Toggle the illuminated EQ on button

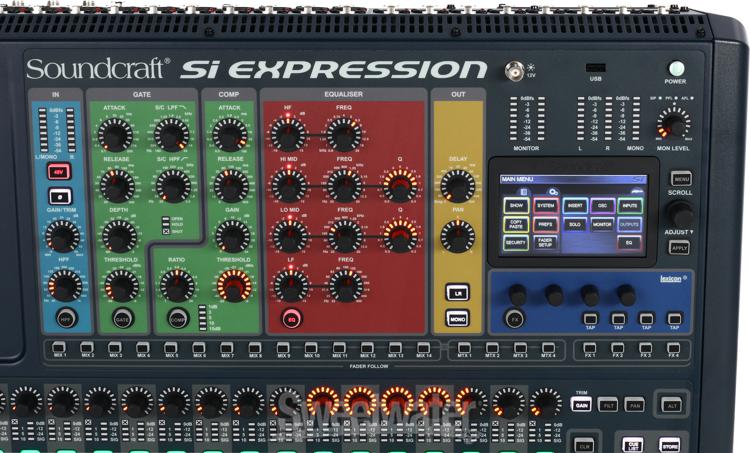click(x=292, y=319)
